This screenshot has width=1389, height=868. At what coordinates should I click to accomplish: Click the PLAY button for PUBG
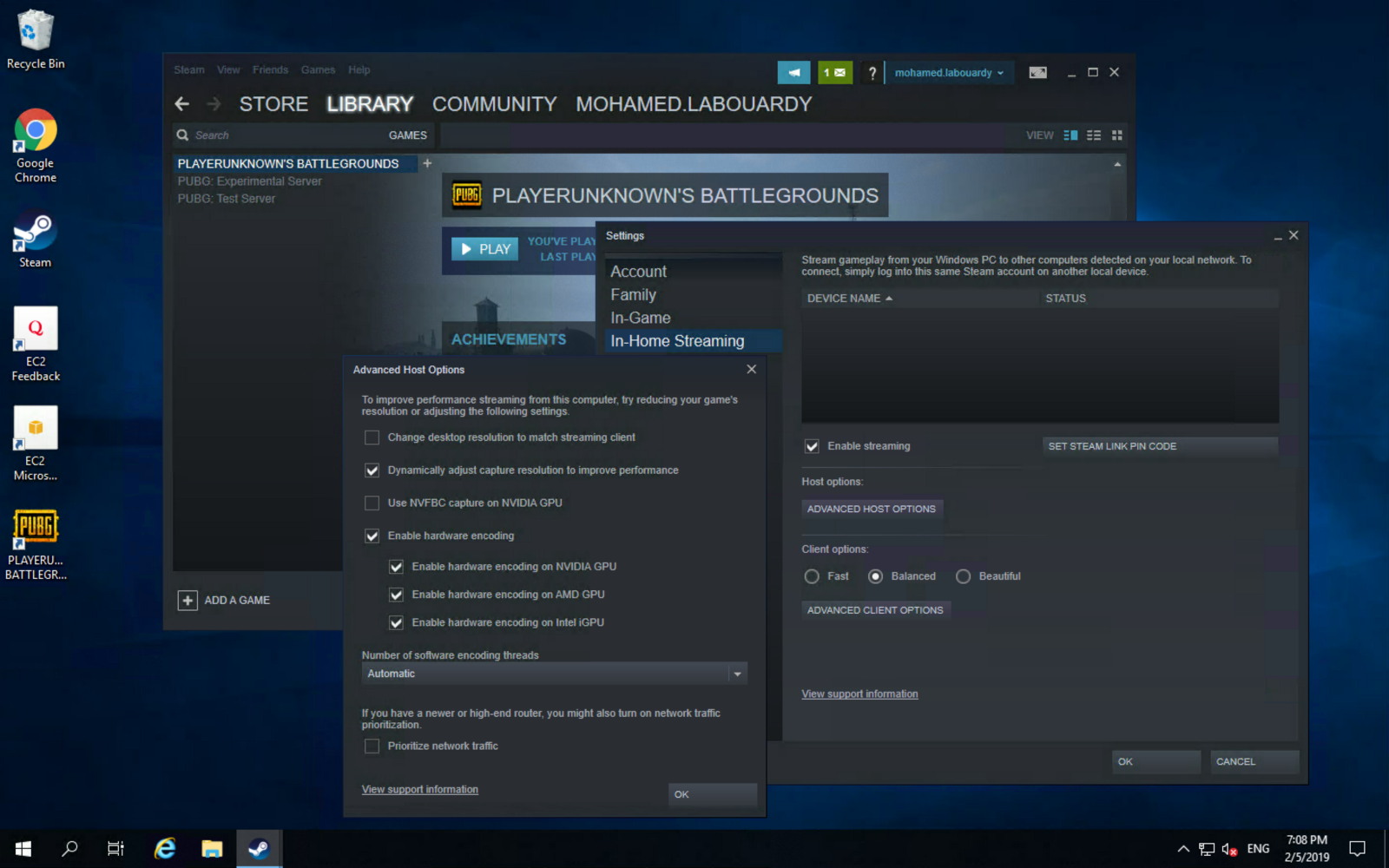[x=485, y=249]
